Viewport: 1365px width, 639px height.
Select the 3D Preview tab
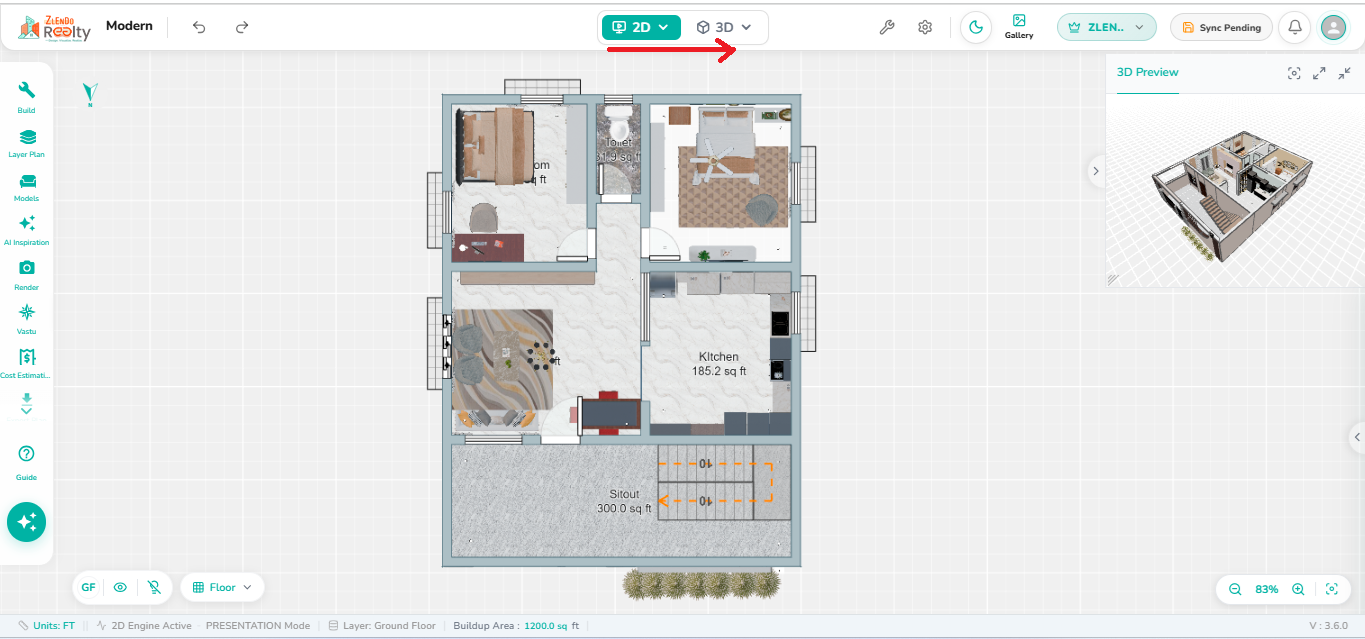(1147, 72)
